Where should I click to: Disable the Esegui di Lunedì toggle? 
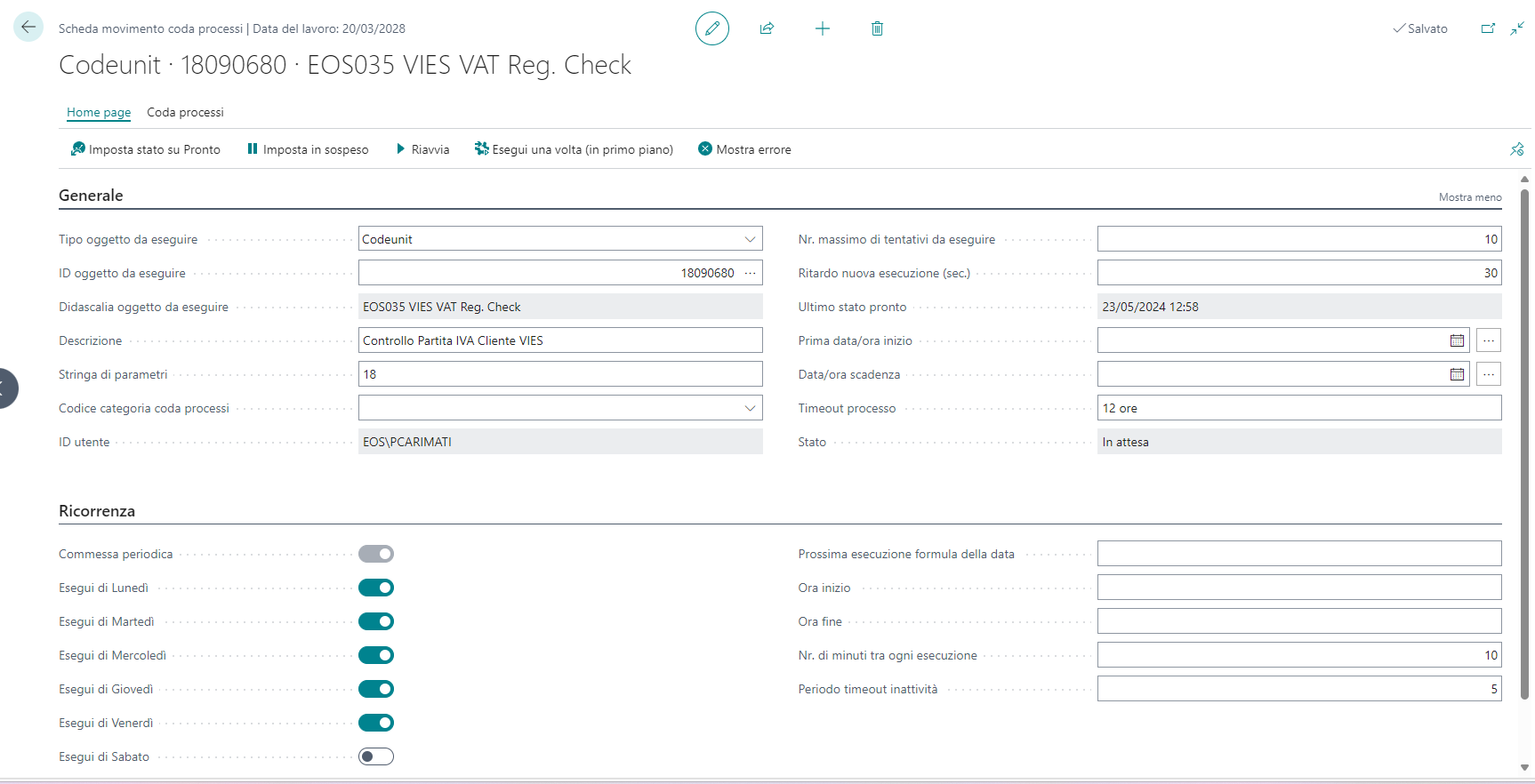tap(376, 588)
